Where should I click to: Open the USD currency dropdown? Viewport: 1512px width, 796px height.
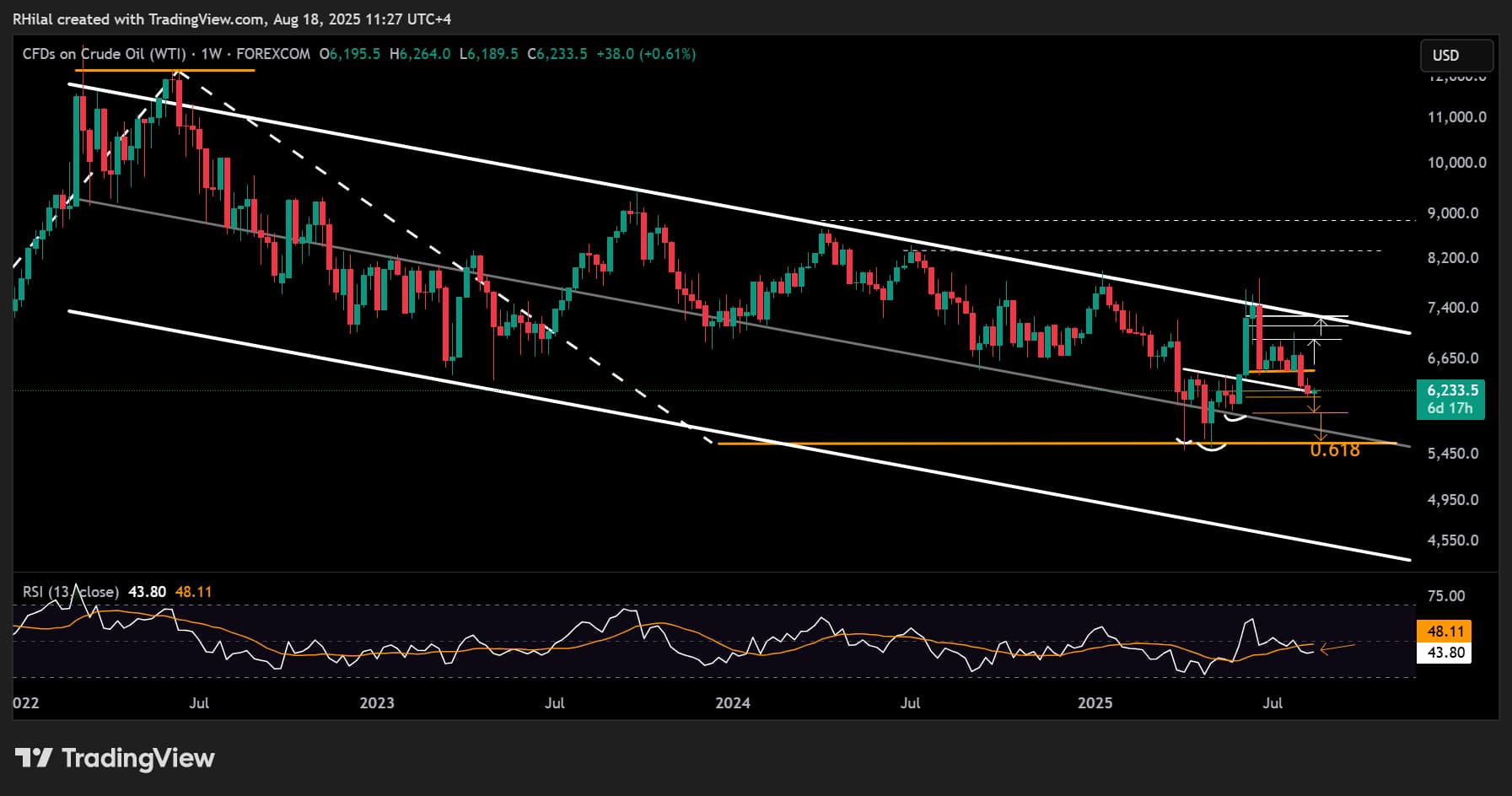pos(1457,56)
